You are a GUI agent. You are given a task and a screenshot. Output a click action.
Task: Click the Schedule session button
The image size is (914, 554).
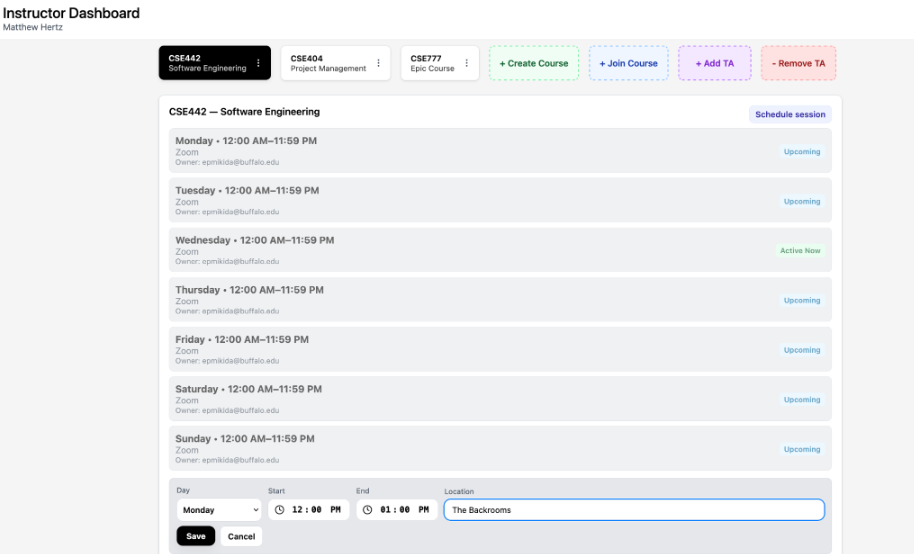[790, 114]
